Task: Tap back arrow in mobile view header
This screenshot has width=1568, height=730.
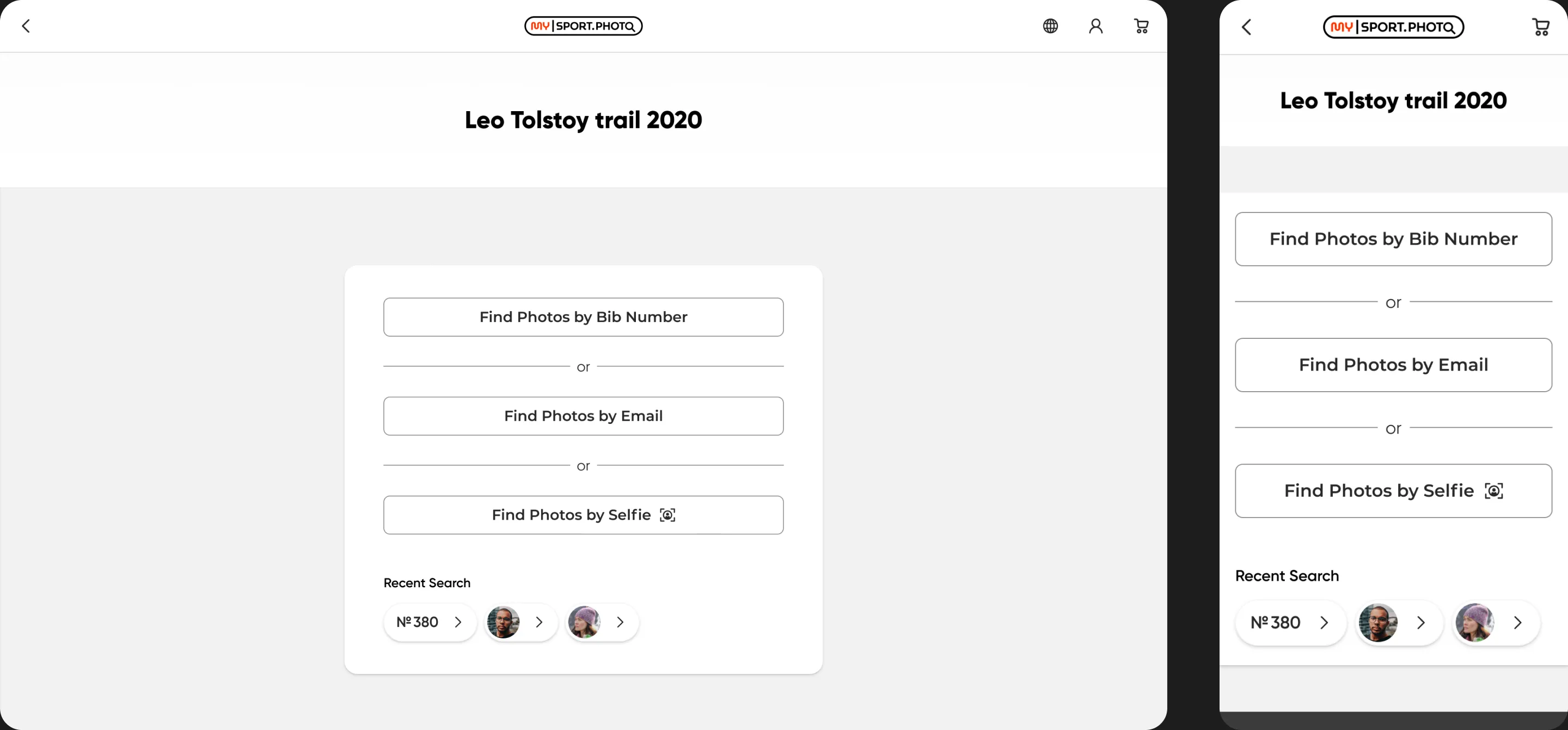Action: 1247,27
